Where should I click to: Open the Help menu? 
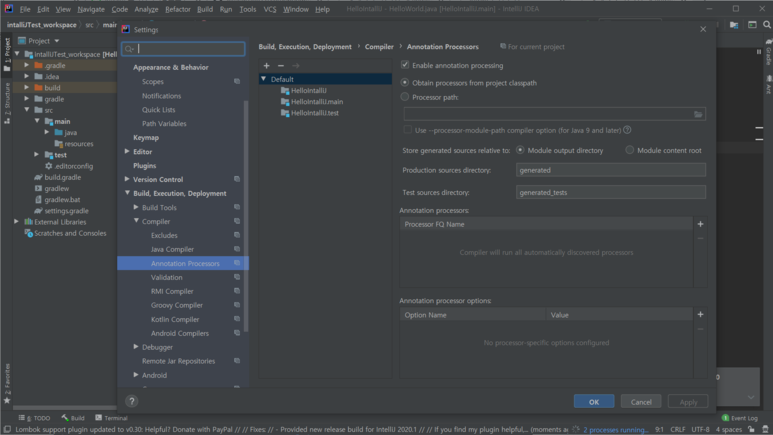point(322,9)
